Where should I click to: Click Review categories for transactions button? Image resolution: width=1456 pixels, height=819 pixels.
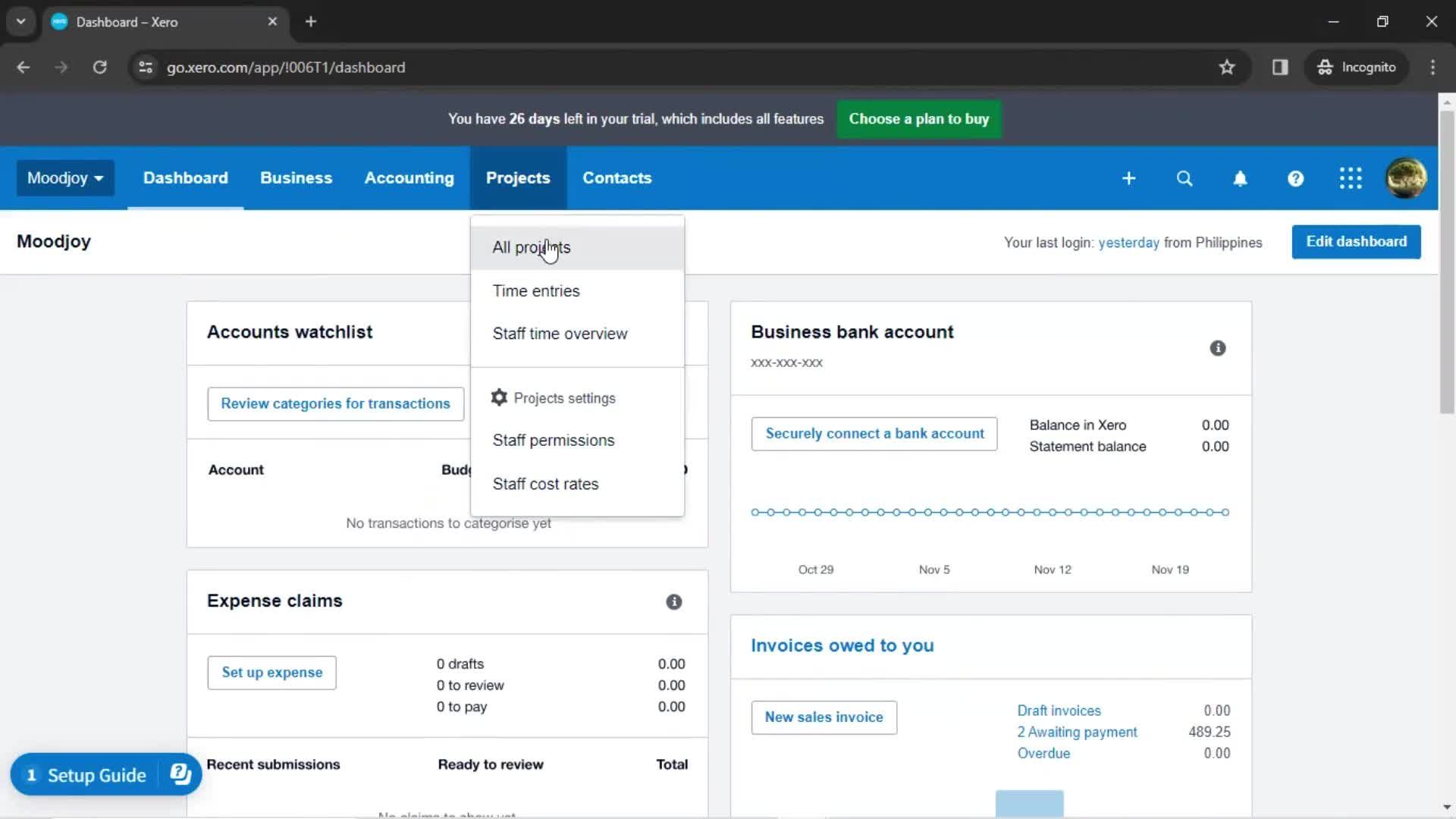[x=335, y=403]
